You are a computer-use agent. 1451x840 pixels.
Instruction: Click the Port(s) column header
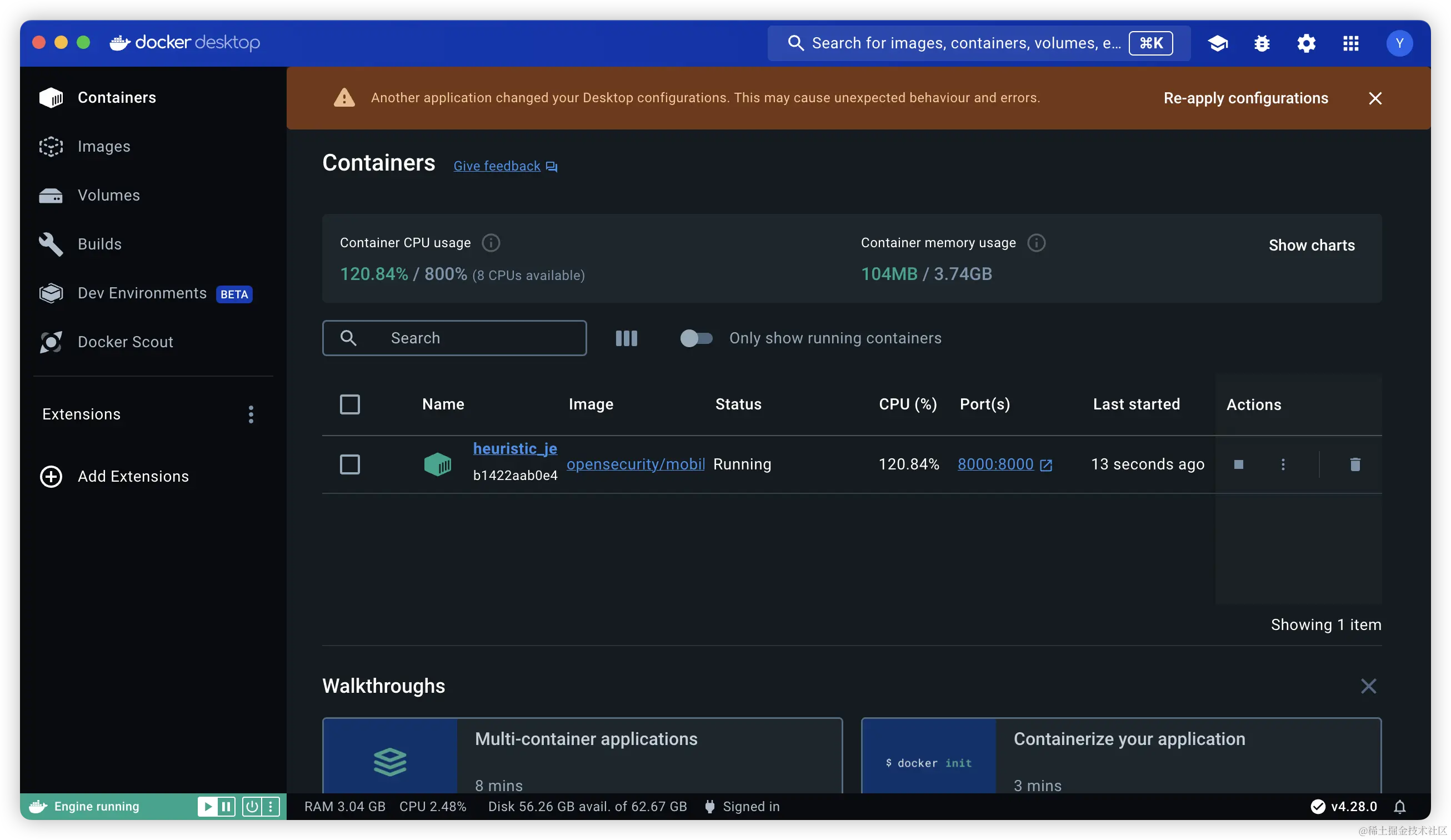pos(984,404)
